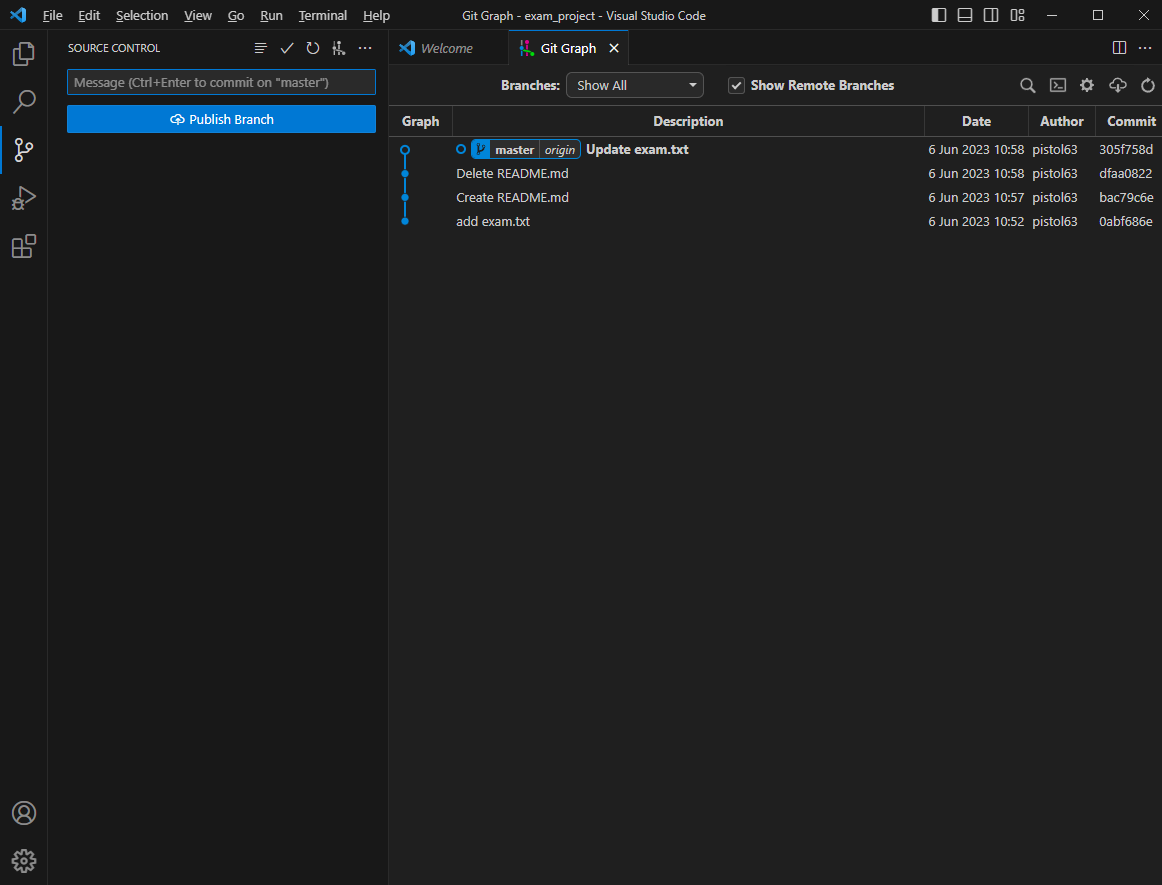Image resolution: width=1162 pixels, height=885 pixels.
Task: Click the Date column header
Action: click(x=976, y=122)
